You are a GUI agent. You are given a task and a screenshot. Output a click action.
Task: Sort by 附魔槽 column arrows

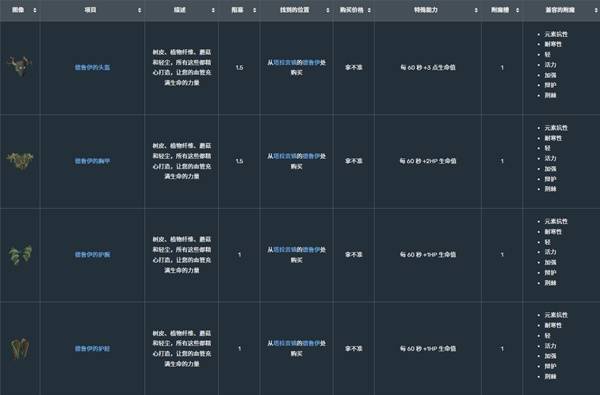click(517, 10)
